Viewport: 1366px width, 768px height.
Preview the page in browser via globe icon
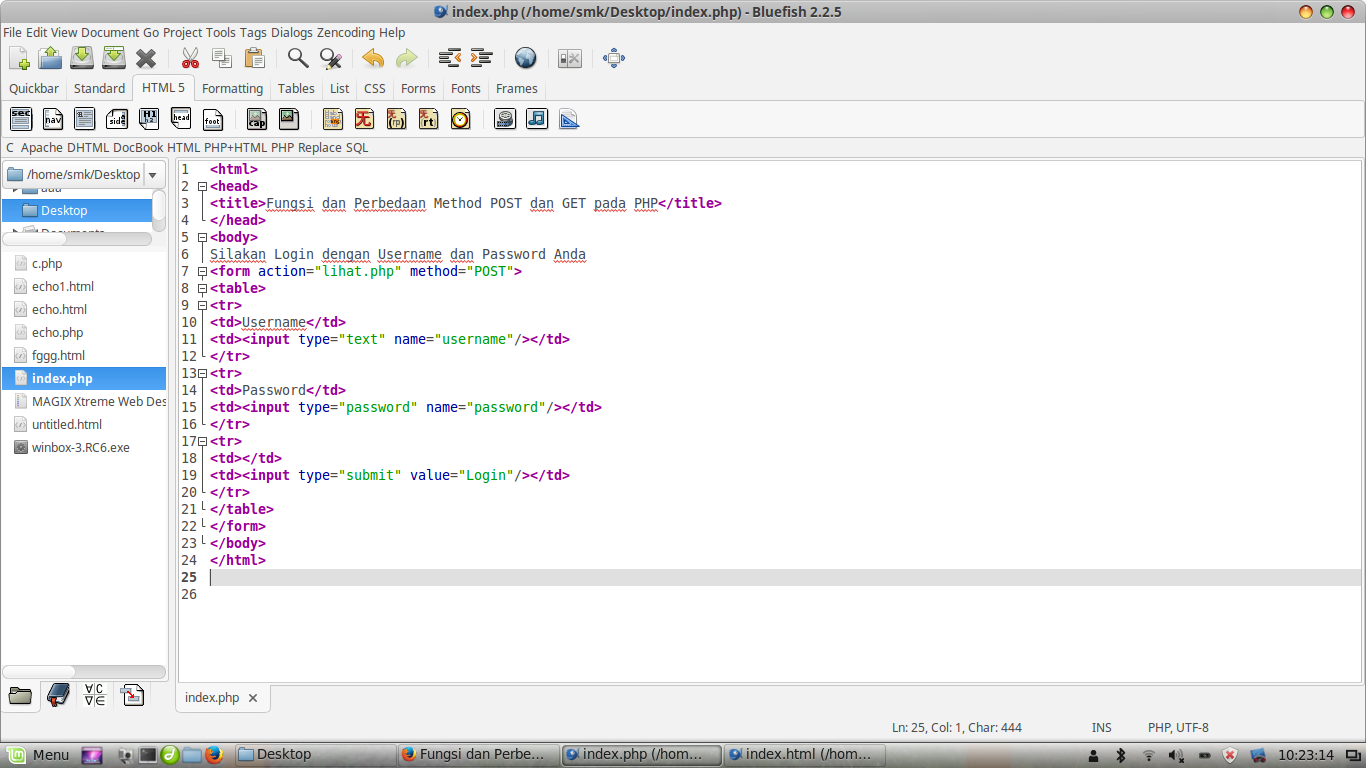point(526,58)
